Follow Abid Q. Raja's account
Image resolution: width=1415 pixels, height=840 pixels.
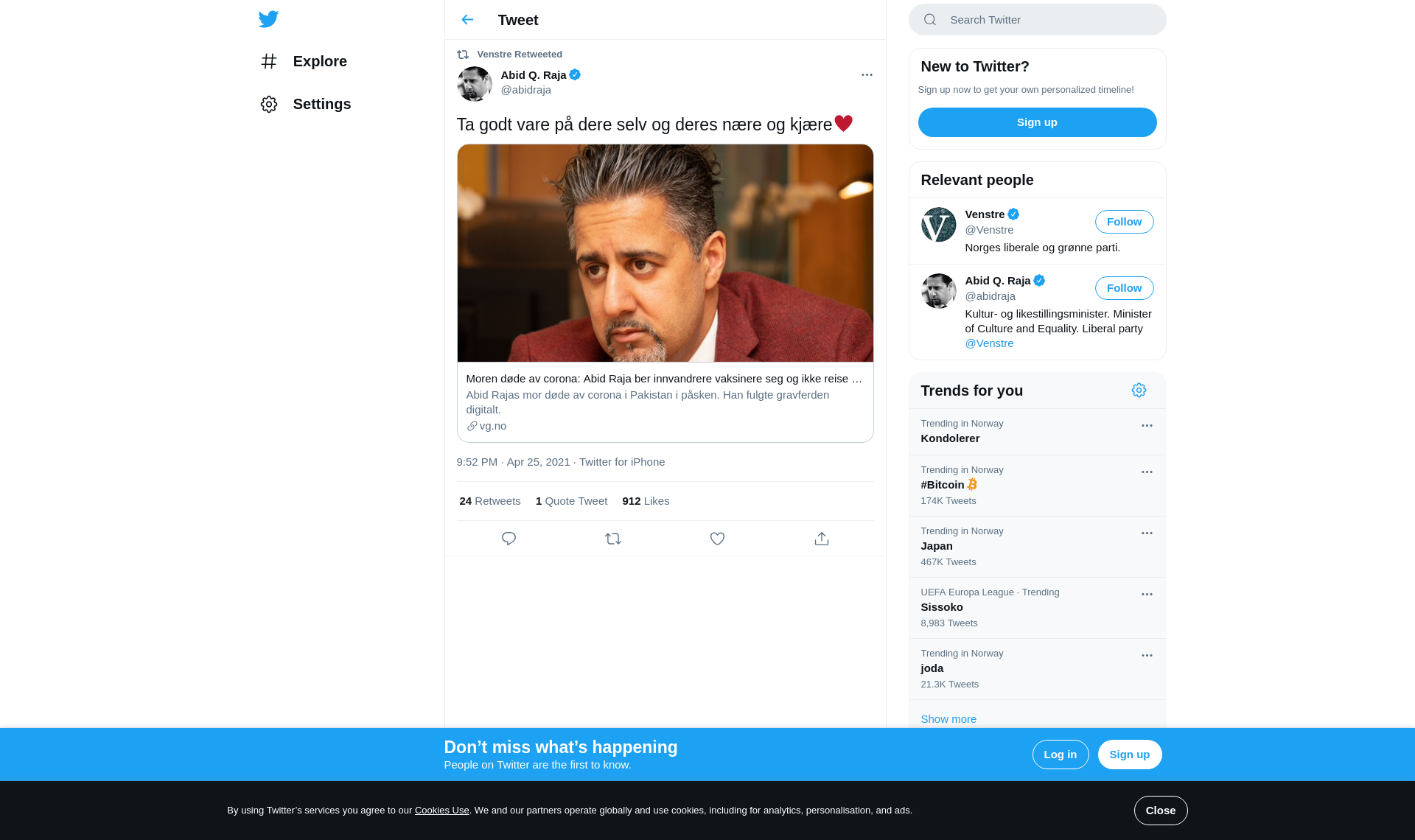pyautogui.click(x=1124, y=288)
